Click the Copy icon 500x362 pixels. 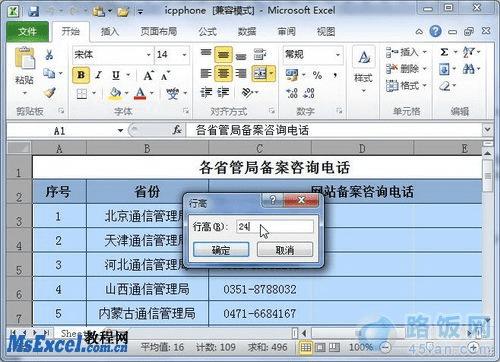pyautogui.click(x=49, y=73)
